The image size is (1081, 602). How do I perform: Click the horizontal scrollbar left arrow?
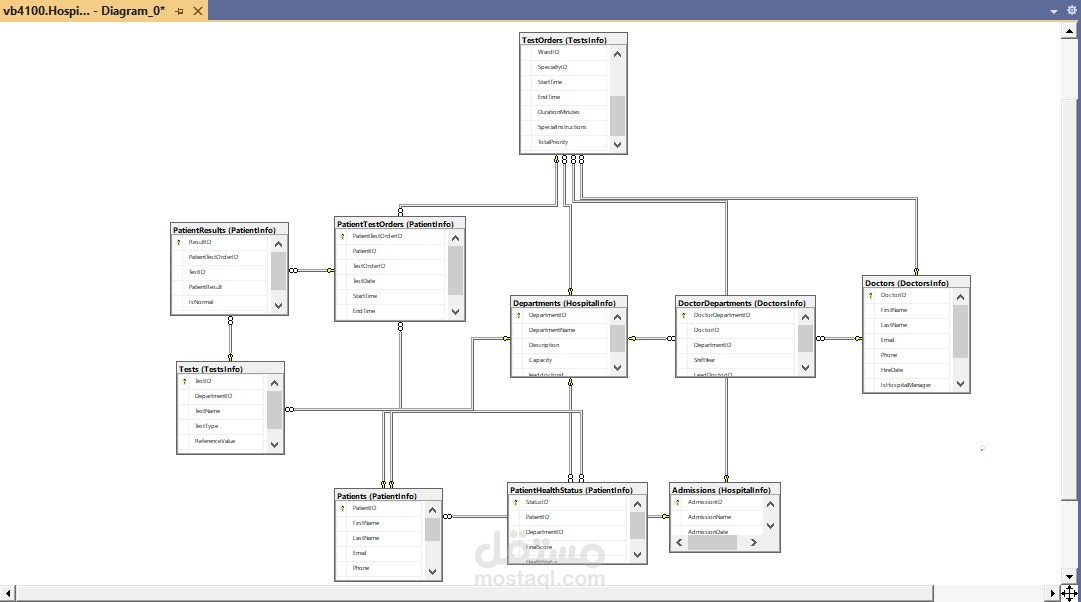coord(8,593)
